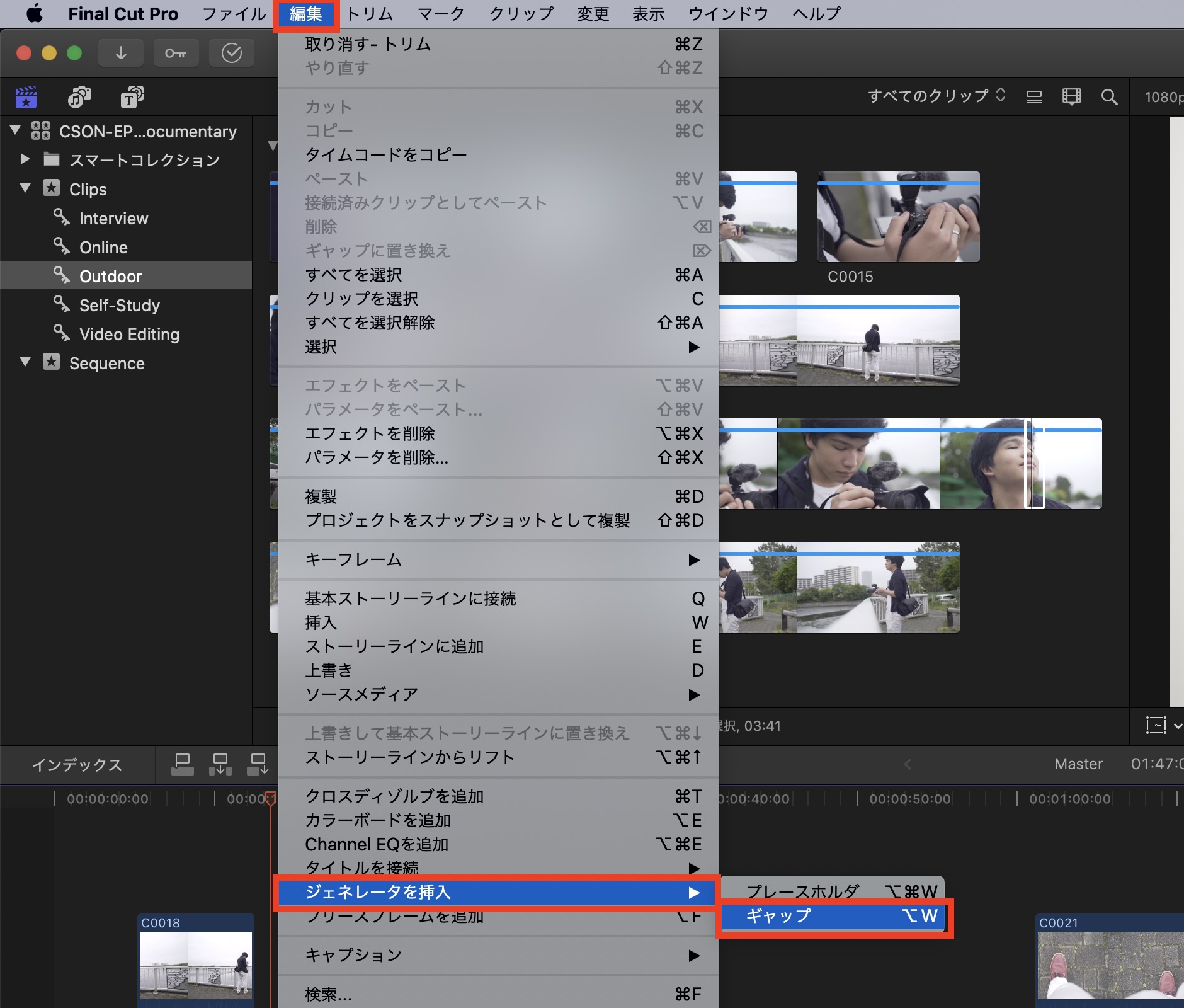Toggle list view in the browser
1184x1008 pixels.
(x=1033, y=97)
